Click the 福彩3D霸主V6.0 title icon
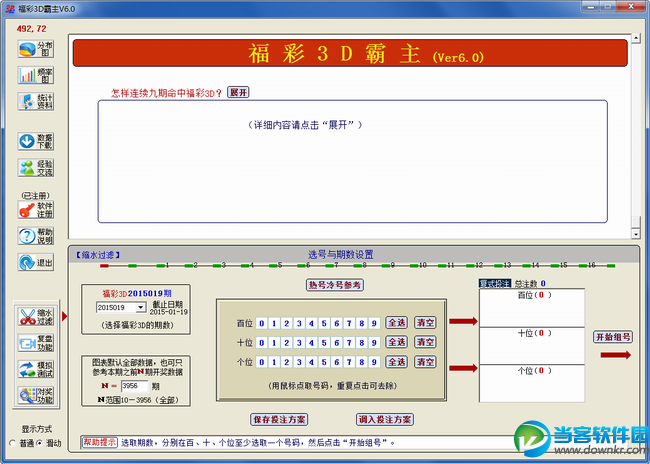The image size is (650, 464). click(x=10, y=9)
